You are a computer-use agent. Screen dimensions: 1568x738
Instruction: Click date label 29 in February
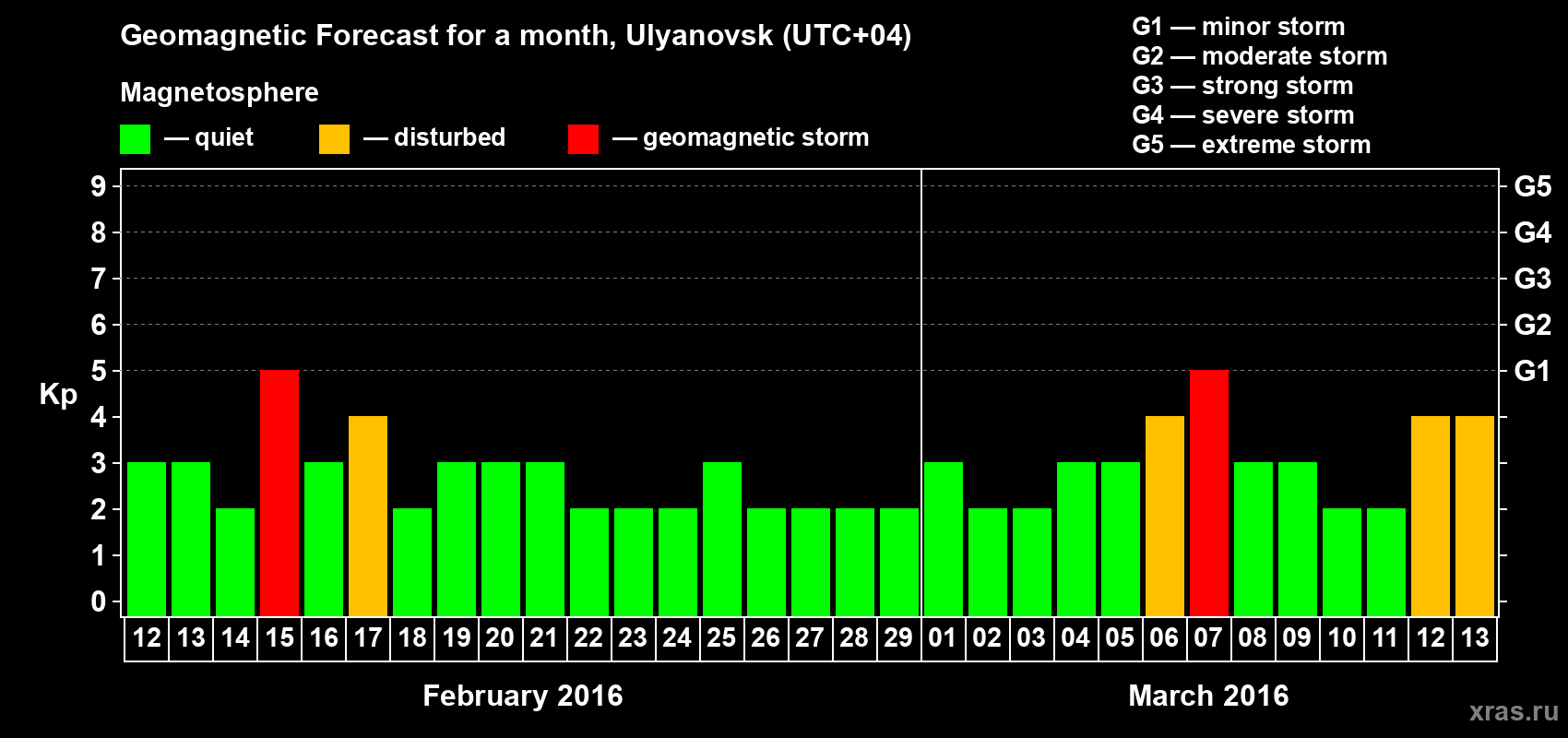899,638
